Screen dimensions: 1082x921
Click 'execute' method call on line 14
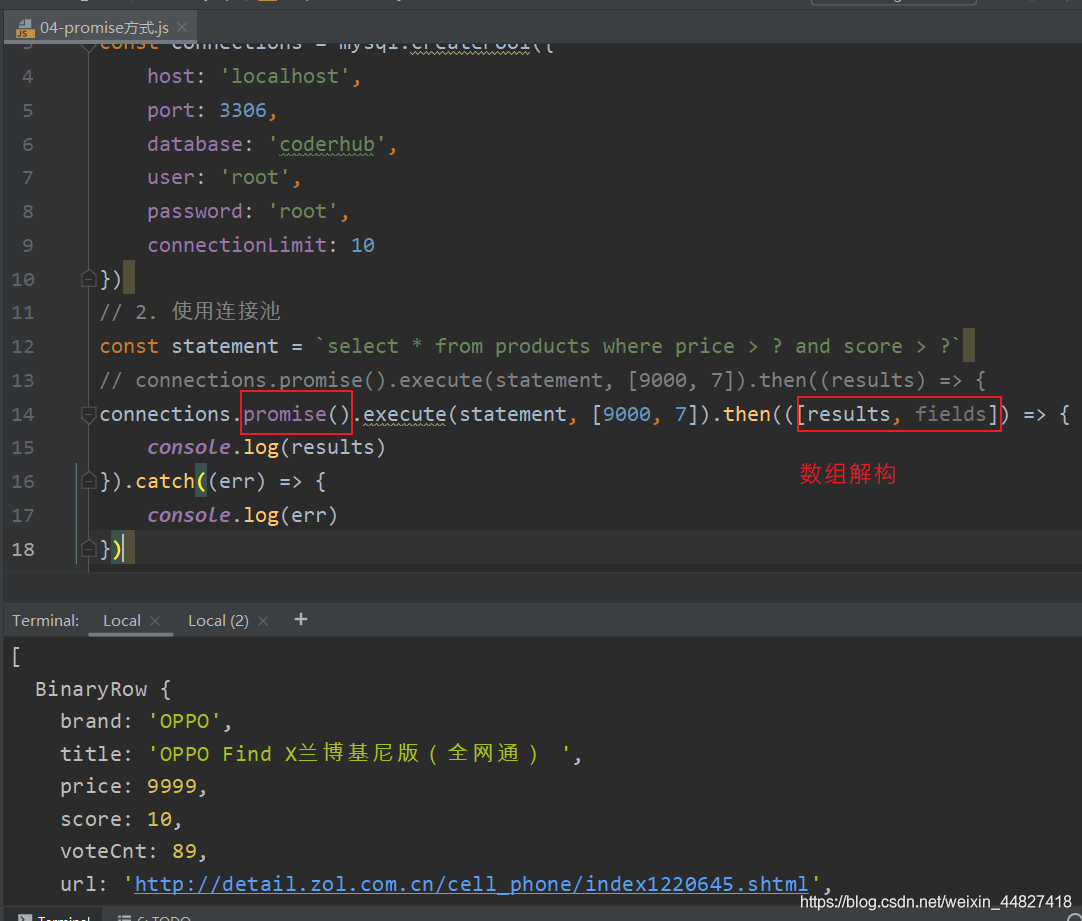point(404,414)
